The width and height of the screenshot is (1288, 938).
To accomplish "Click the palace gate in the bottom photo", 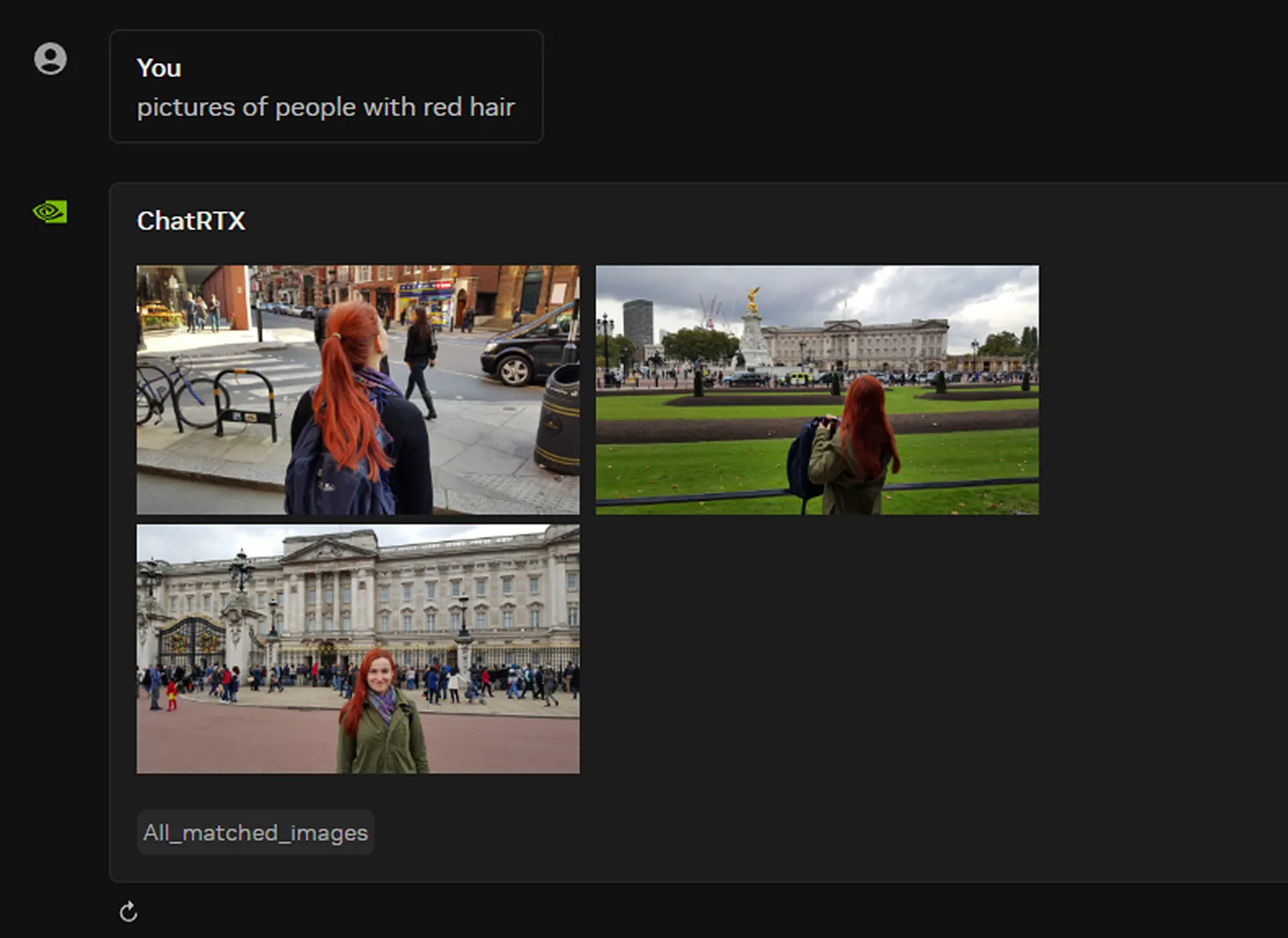I will click(x=191, y=642).
